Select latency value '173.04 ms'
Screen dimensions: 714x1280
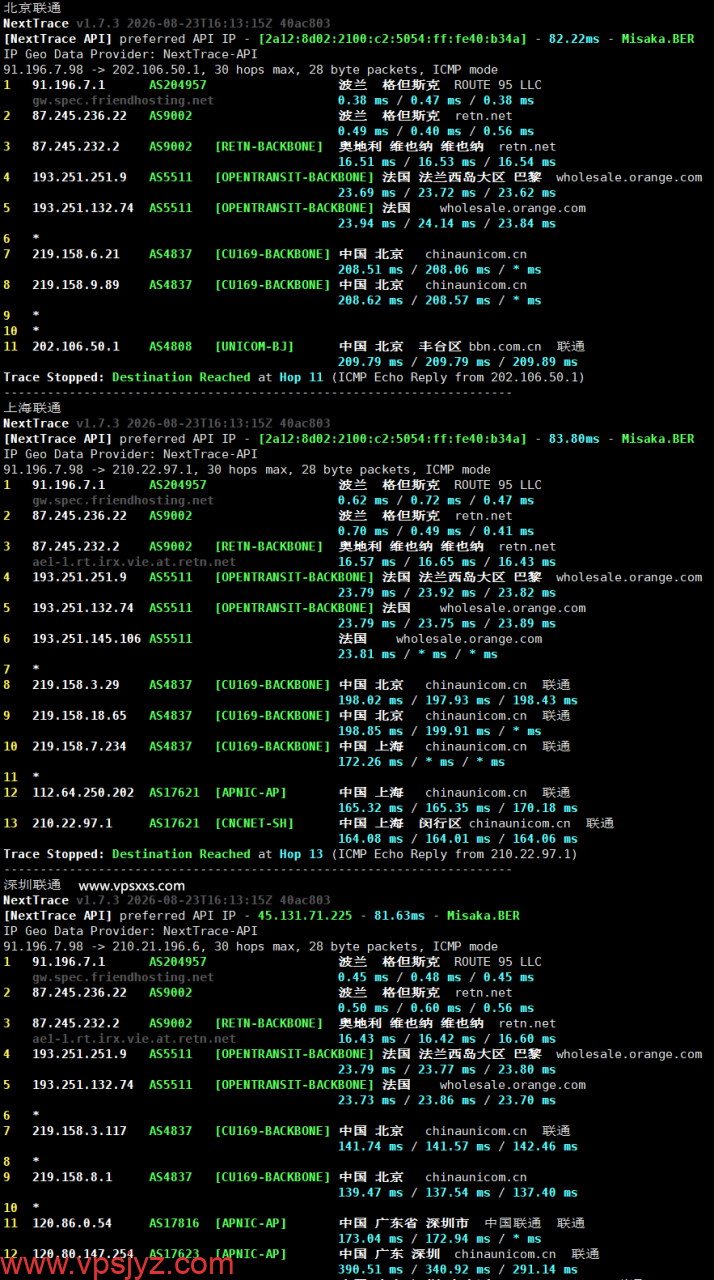pos(371,1239)
